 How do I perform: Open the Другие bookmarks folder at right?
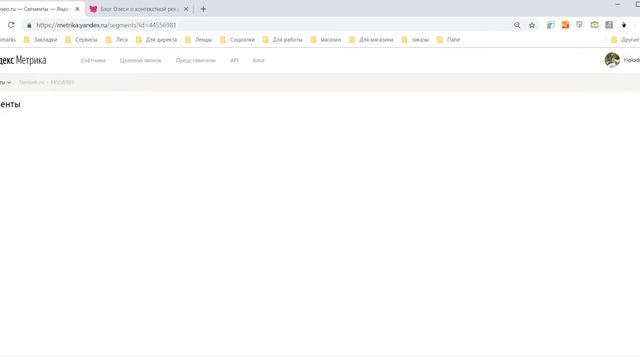(x=625, y=40)
